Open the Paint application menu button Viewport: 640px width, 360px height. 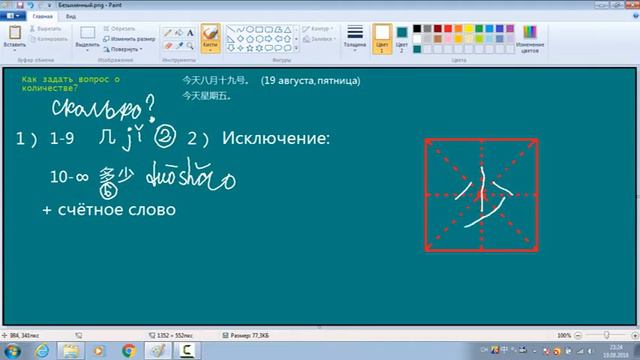(13, 16)
